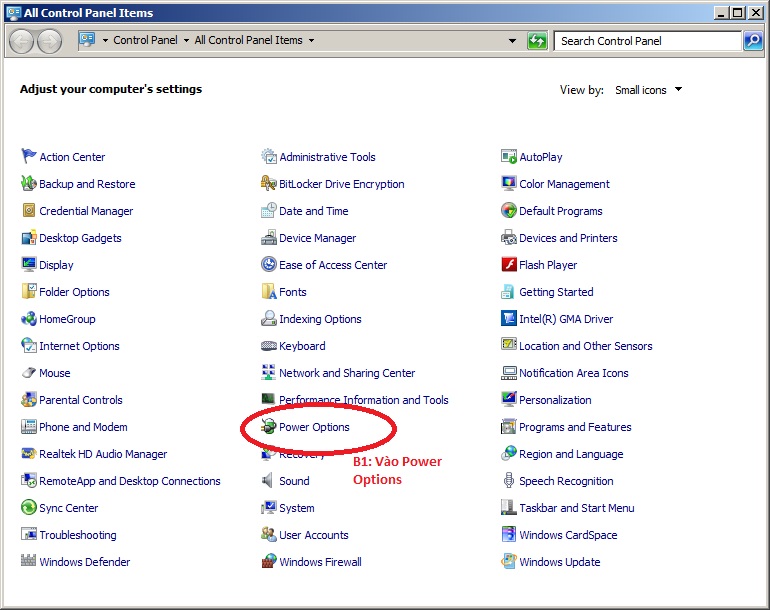Open the address bar history dropdown
Viewport: 770px width, 610px height.
coord(512,41)
